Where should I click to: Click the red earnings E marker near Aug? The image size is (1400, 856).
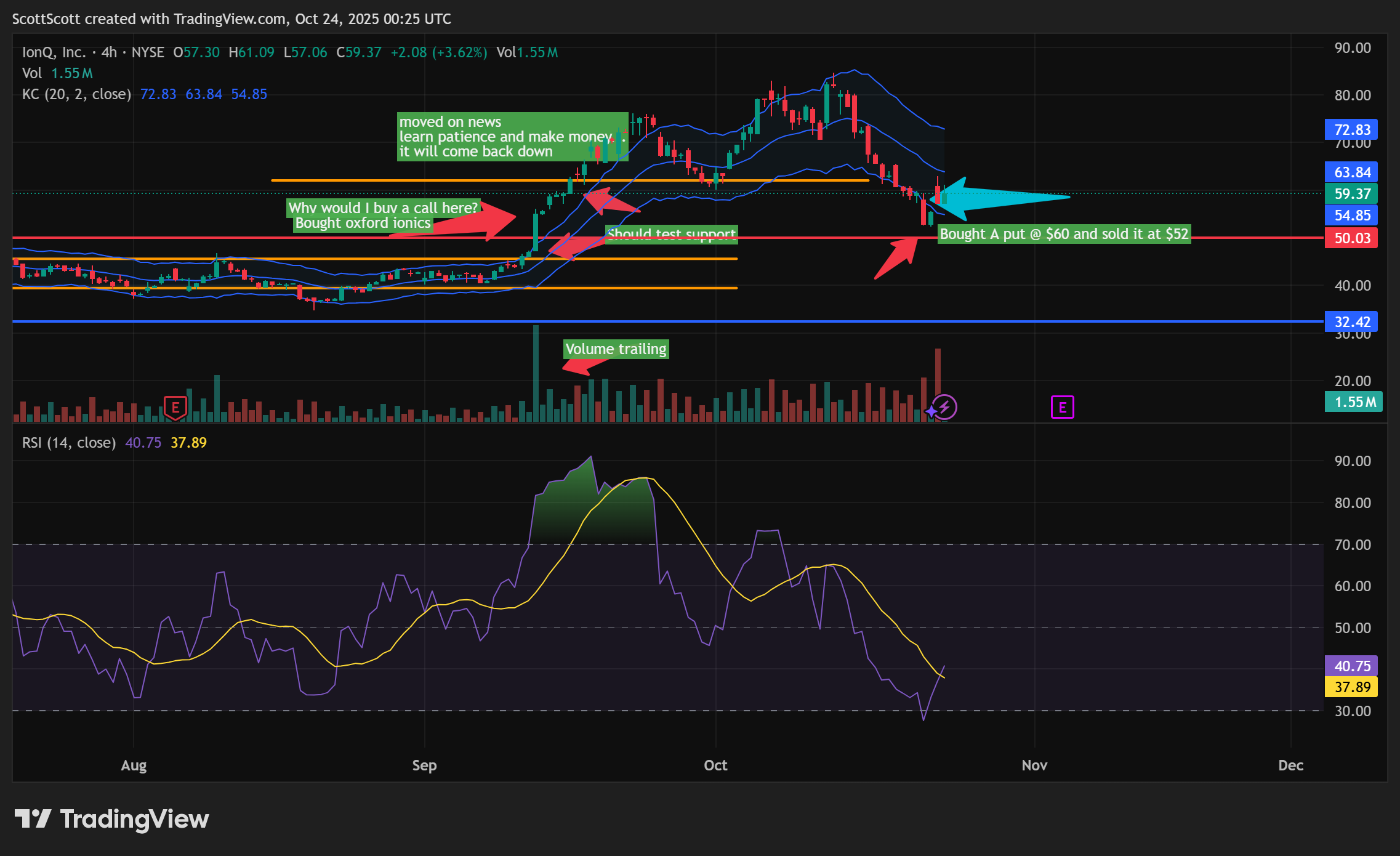(x=175, y=408)
